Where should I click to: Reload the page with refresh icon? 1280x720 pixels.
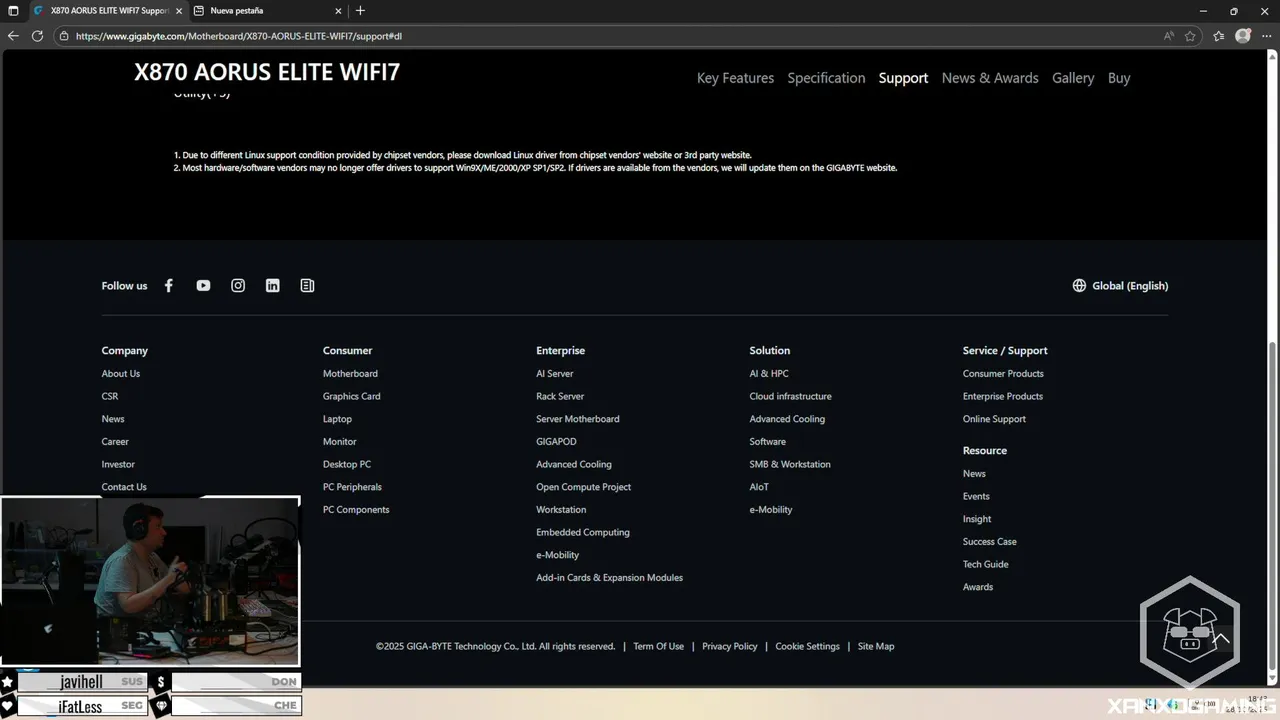[x=37, y=36]
